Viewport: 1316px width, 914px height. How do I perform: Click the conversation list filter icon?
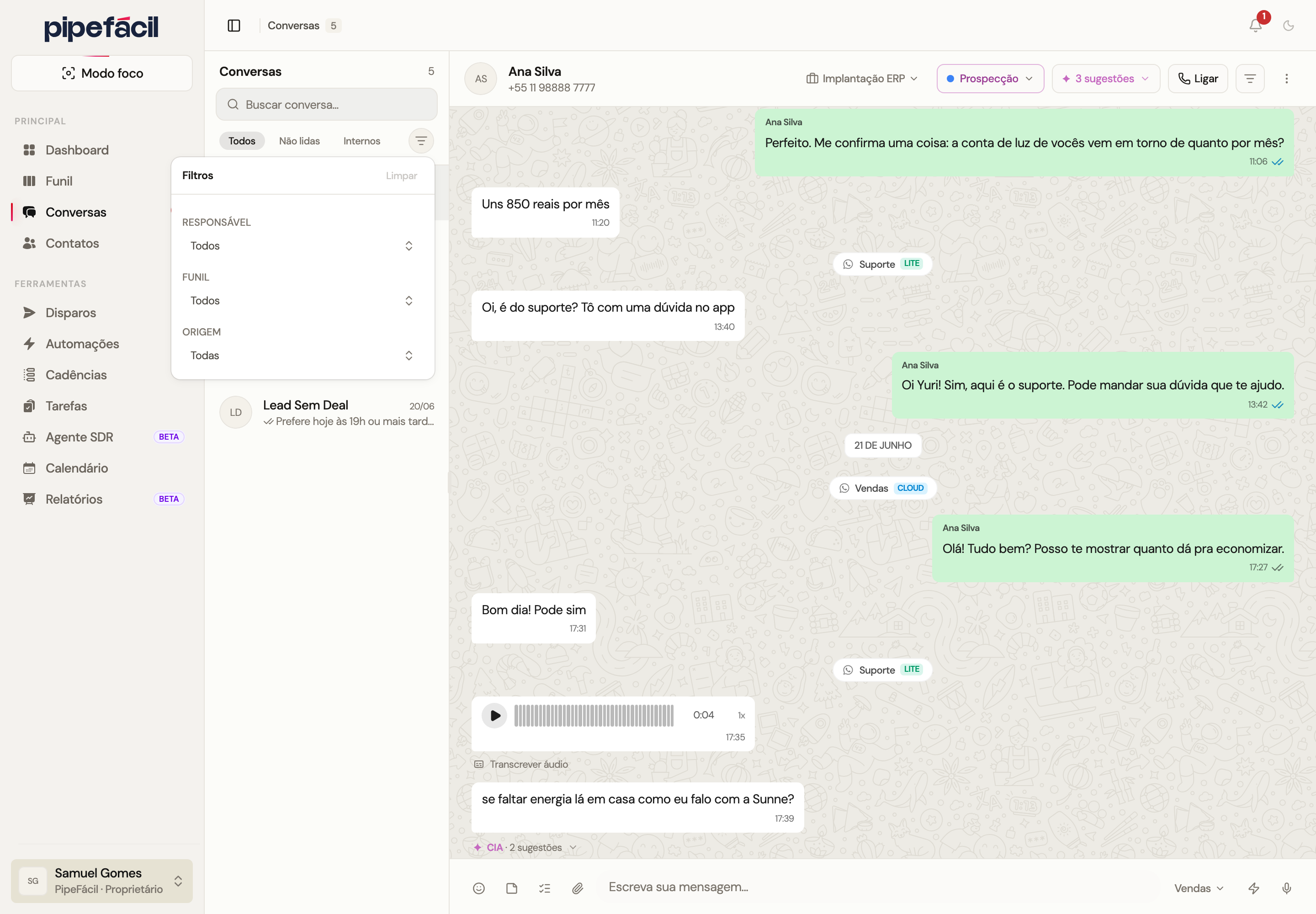click(x=421, y=141)
